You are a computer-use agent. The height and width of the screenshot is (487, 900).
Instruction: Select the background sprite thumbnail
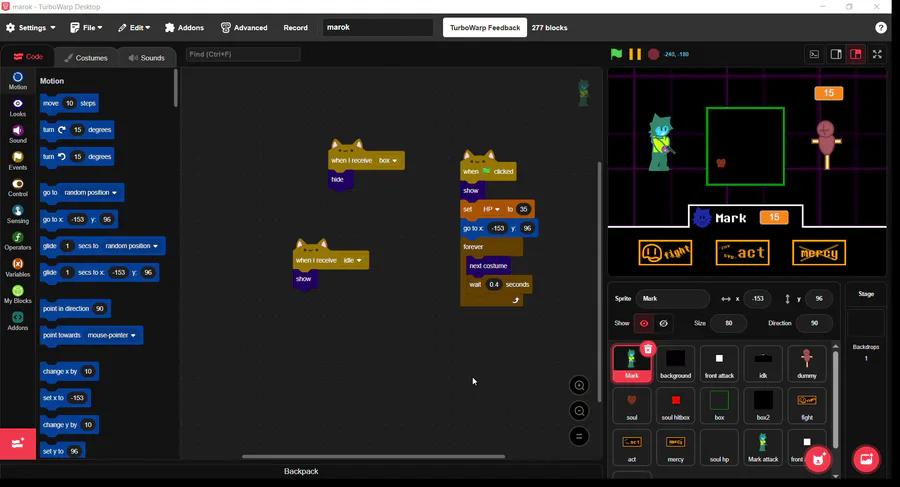676,364
